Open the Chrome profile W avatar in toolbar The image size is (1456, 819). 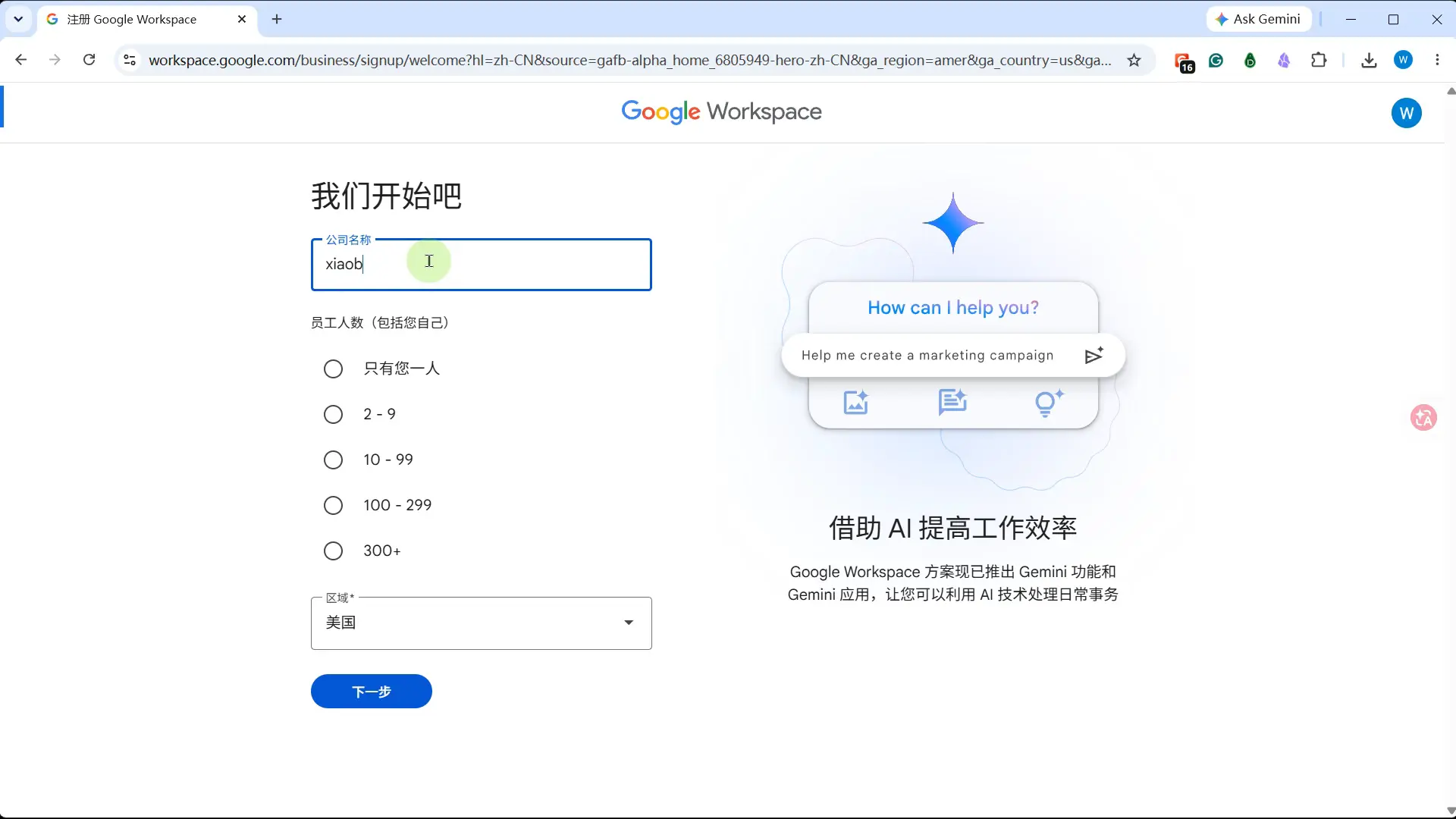(1404, 60)
